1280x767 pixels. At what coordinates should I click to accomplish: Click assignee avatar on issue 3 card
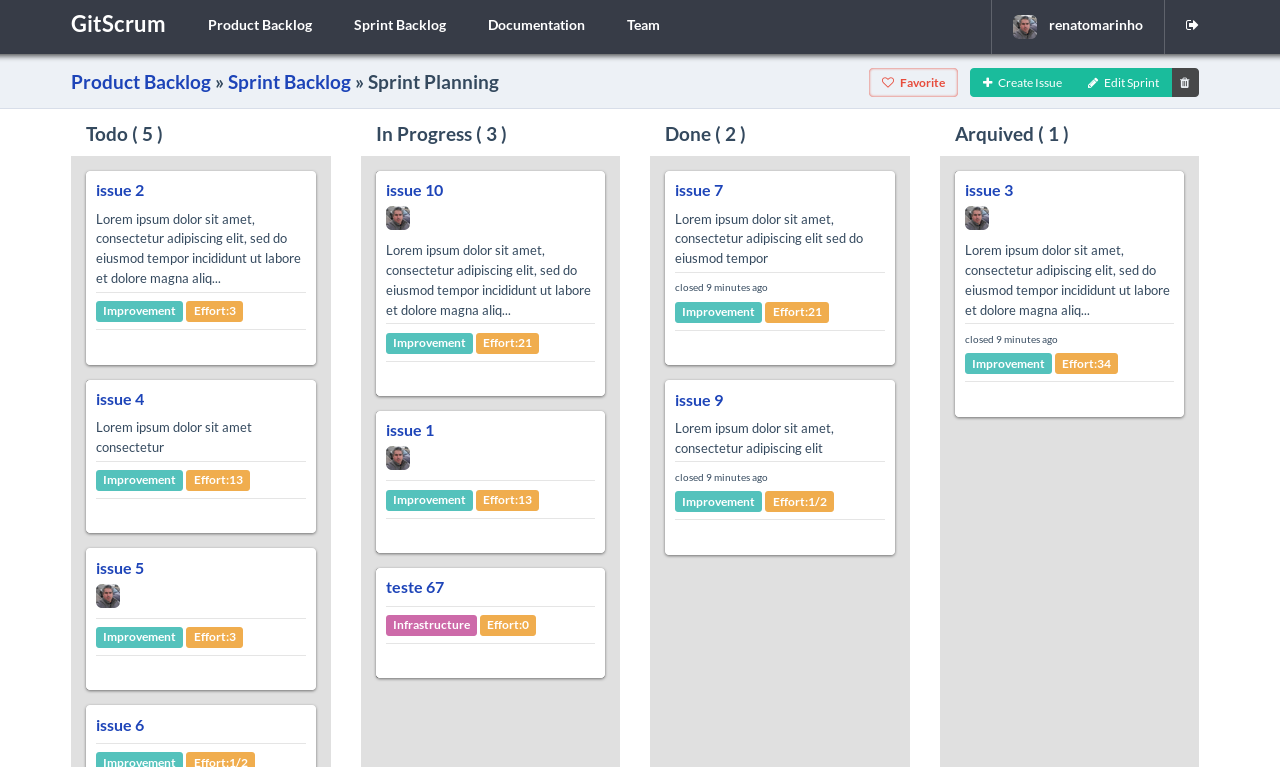click(977, 218)
